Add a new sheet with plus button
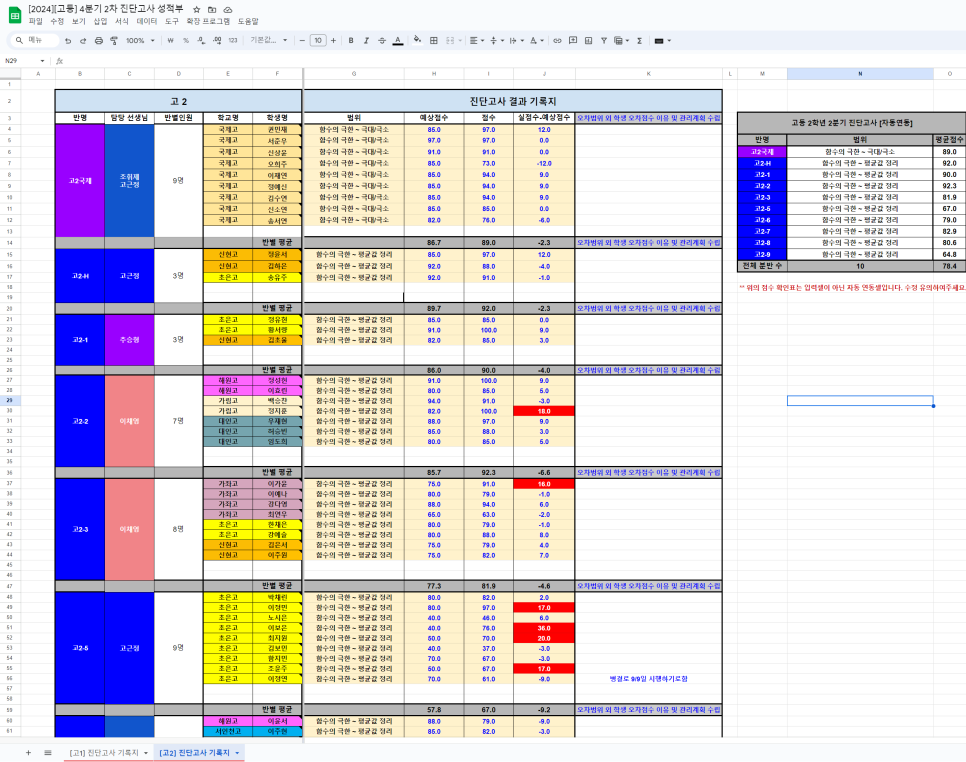This screenshot has width=966, height=762. point(28,753)
